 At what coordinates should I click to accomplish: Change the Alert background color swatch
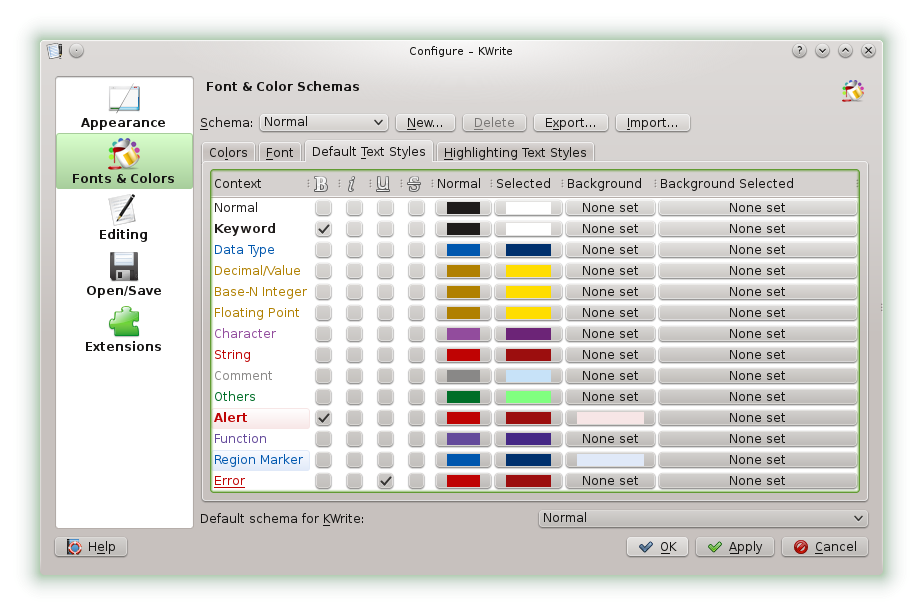coord(610,418)
